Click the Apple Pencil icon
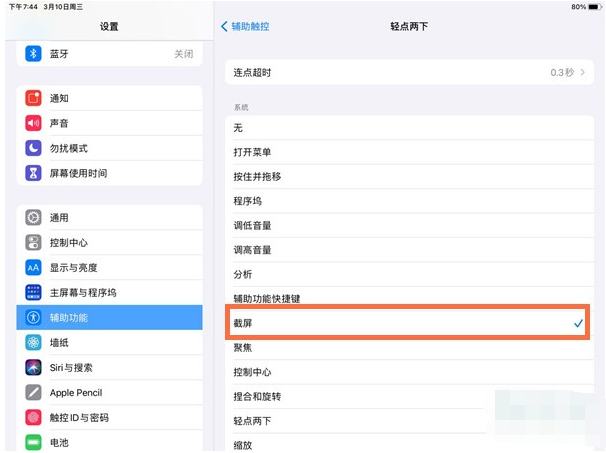Viewport: 606px width, 453px height. click(x=33, y=393)
